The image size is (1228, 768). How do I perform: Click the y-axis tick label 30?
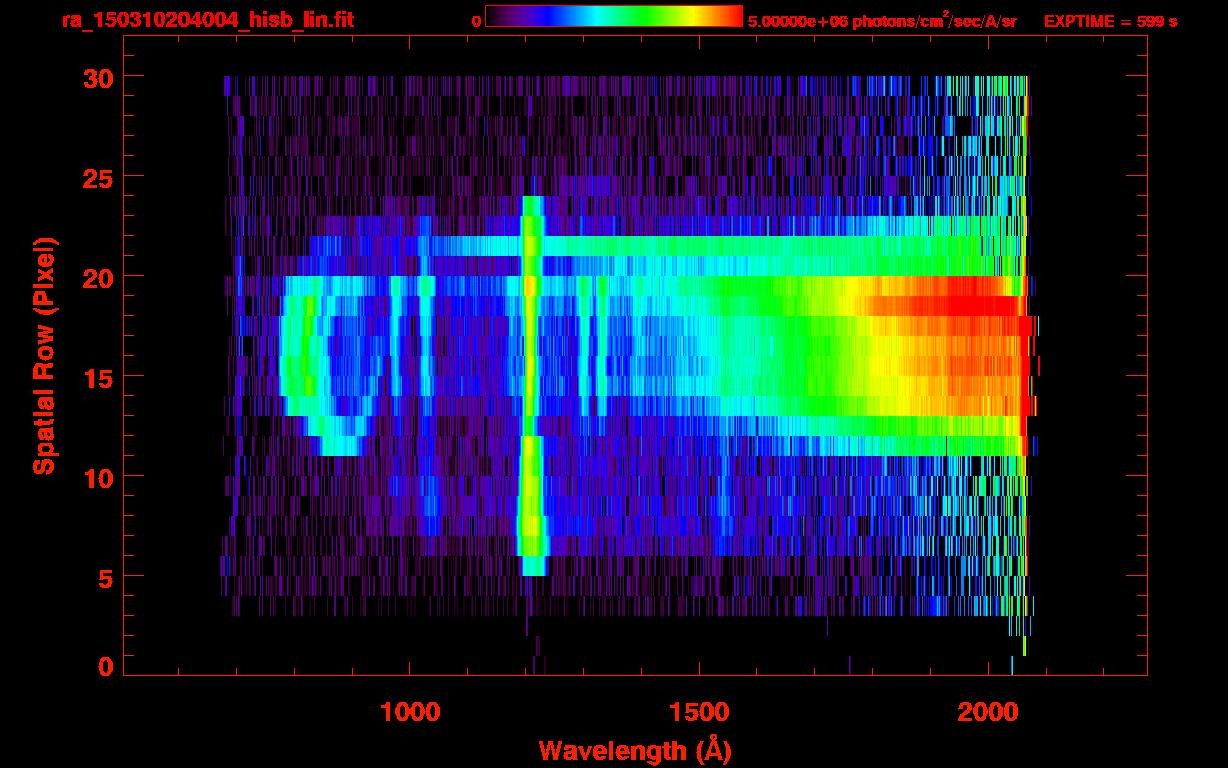coord(97,77)
